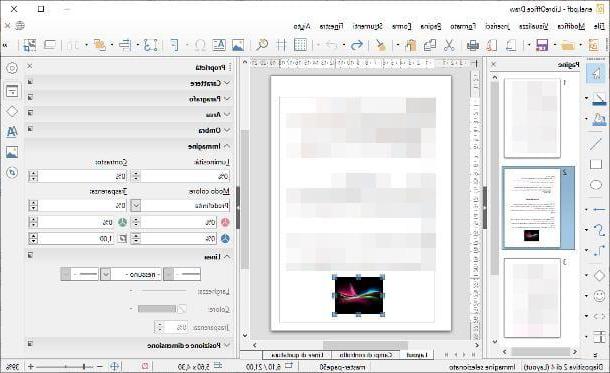Click the zoom in plus button

31,366
